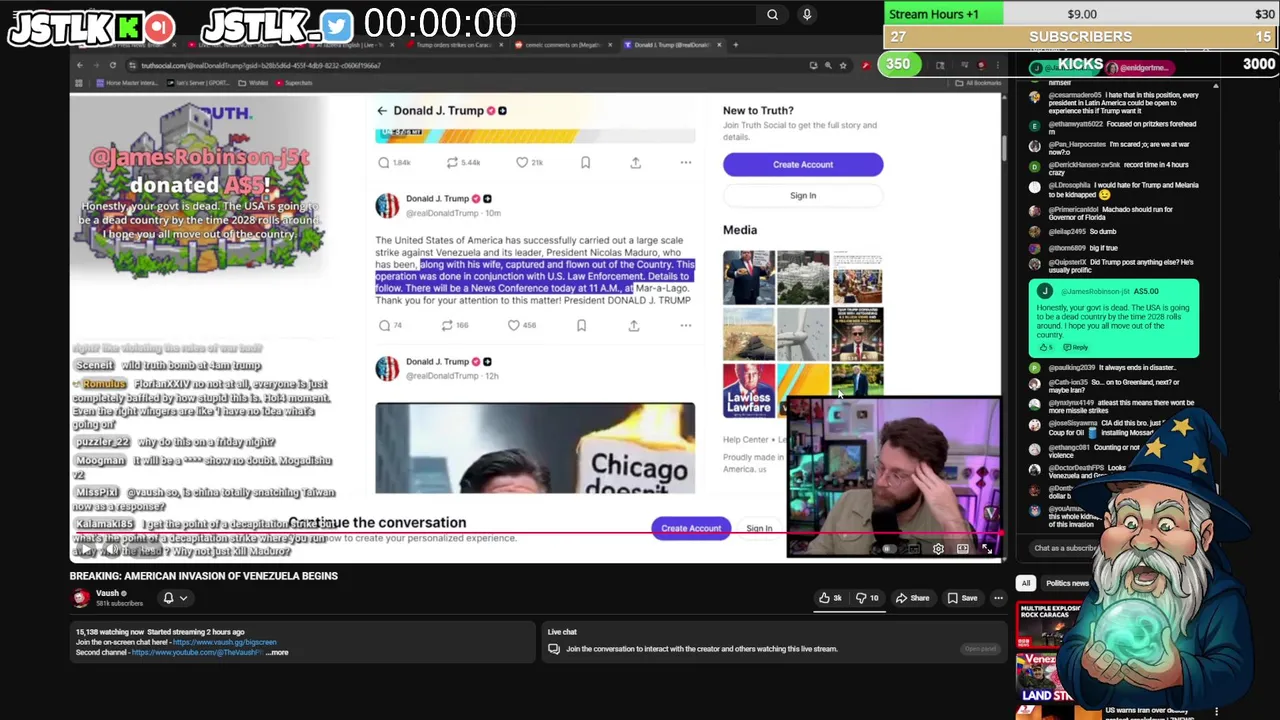This screenshot has height=720, width=1280.
Task: Click reply icon on post with 1.84k replies
Action: 384,162
